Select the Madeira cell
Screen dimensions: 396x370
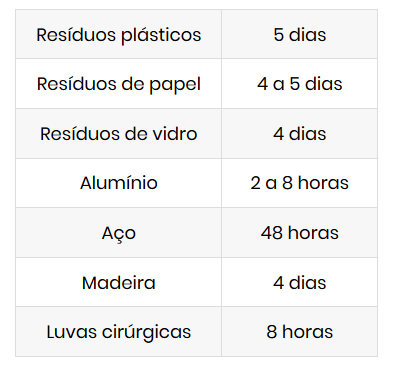tap(119, 282)
